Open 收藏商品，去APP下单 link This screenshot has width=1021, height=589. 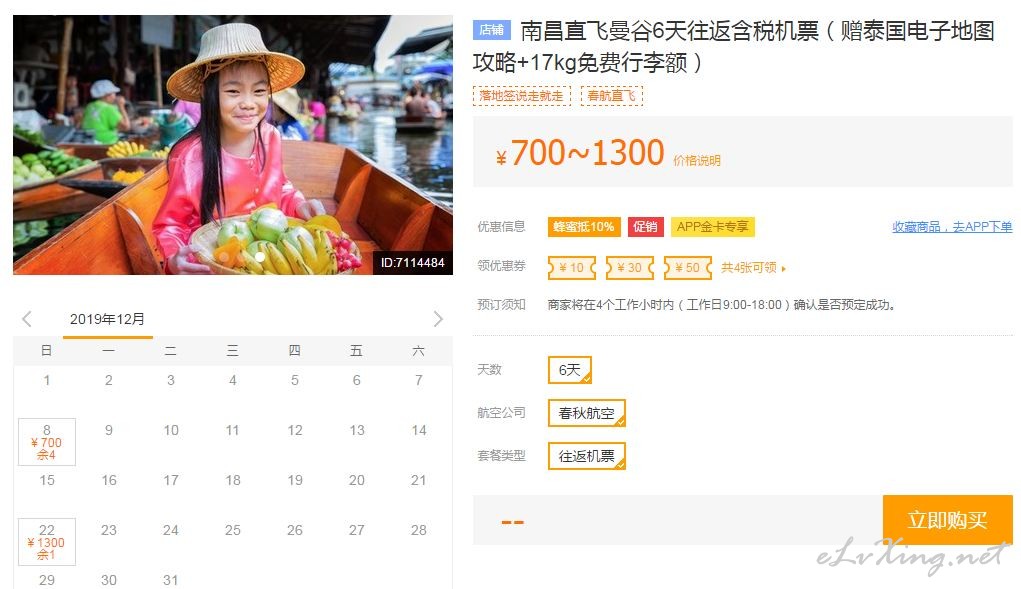[x=952, y=226]
